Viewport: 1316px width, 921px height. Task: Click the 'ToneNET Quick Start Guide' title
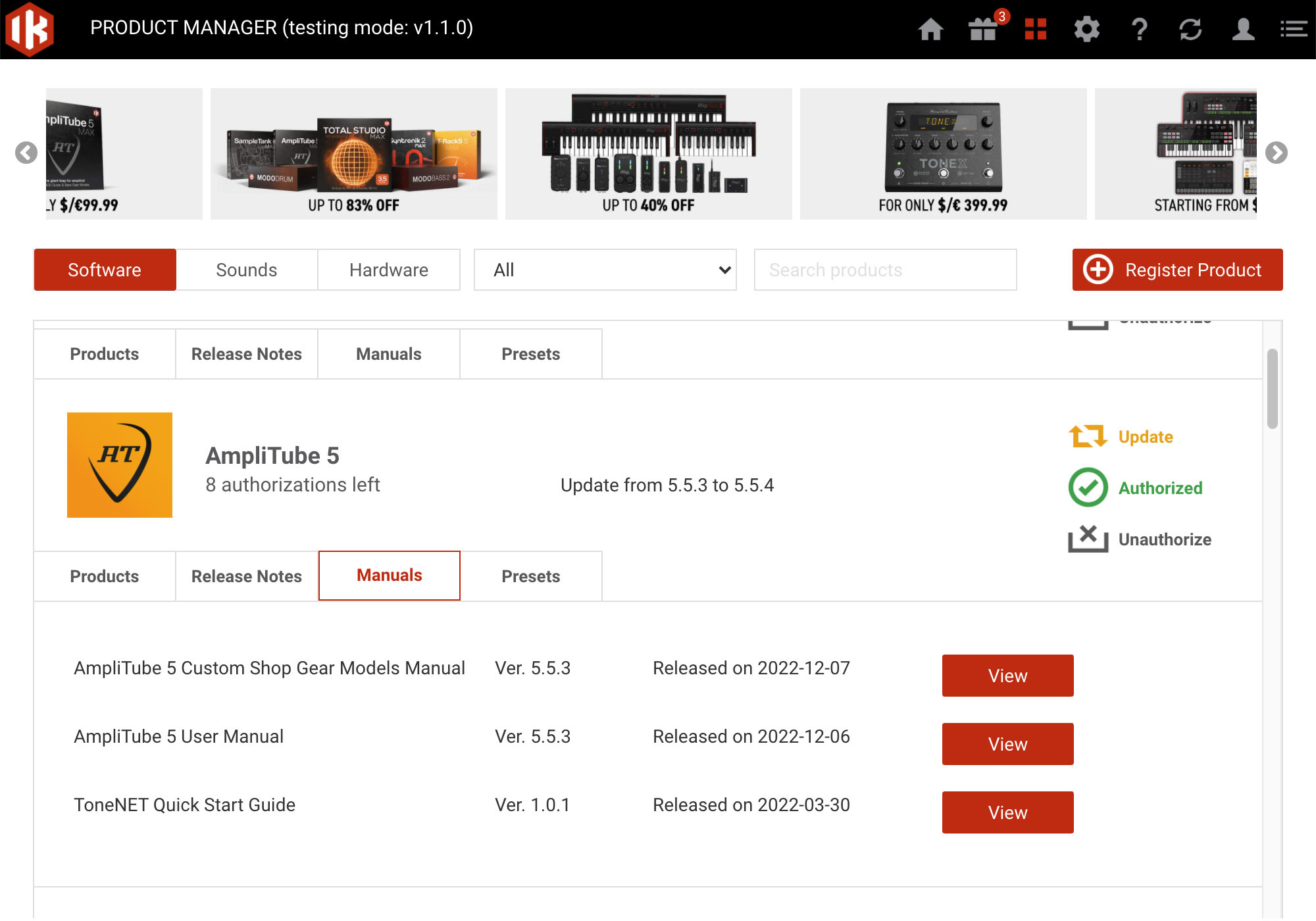pos(184,805)
